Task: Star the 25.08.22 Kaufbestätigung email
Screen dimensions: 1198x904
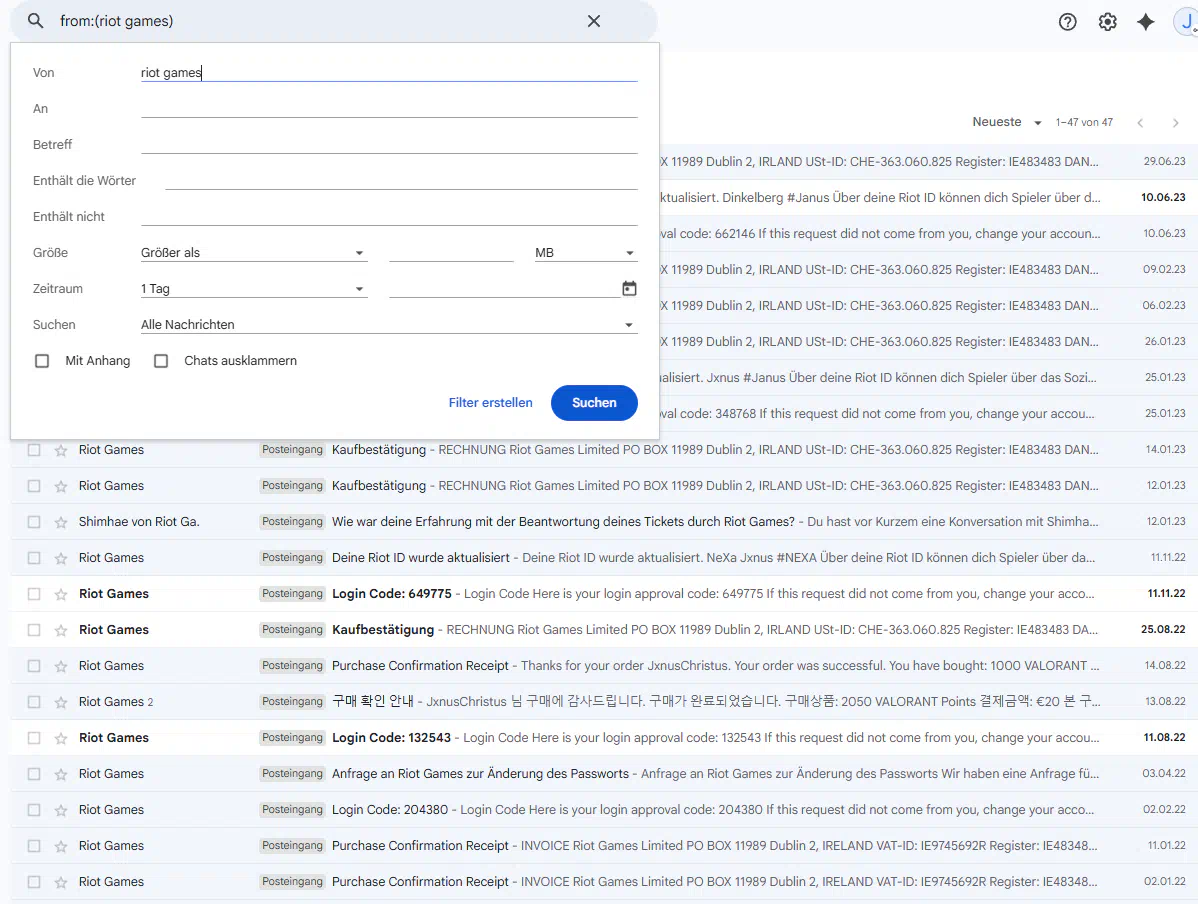Action: [61, 630]
